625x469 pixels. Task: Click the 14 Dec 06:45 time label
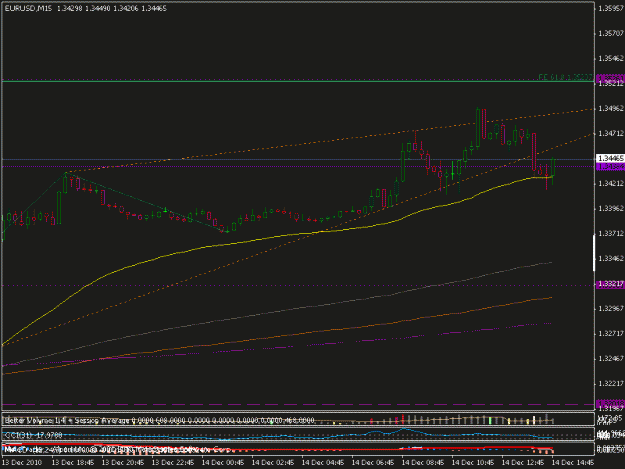(x=373, y=463)
